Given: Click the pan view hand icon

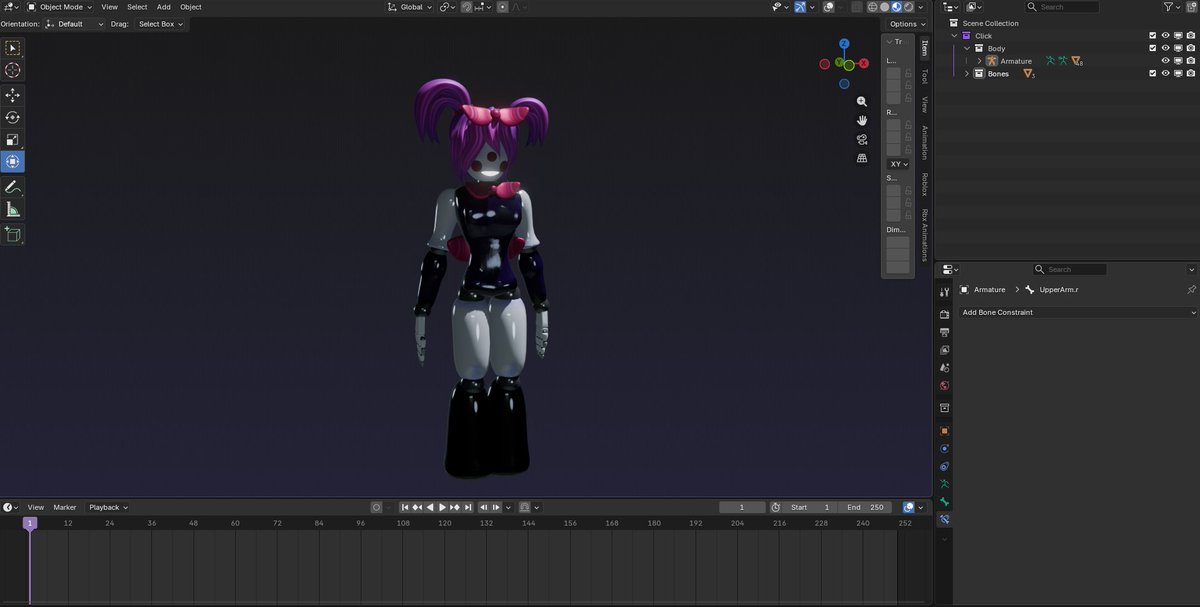Looking at the screenshot, I should click(862, 120).
